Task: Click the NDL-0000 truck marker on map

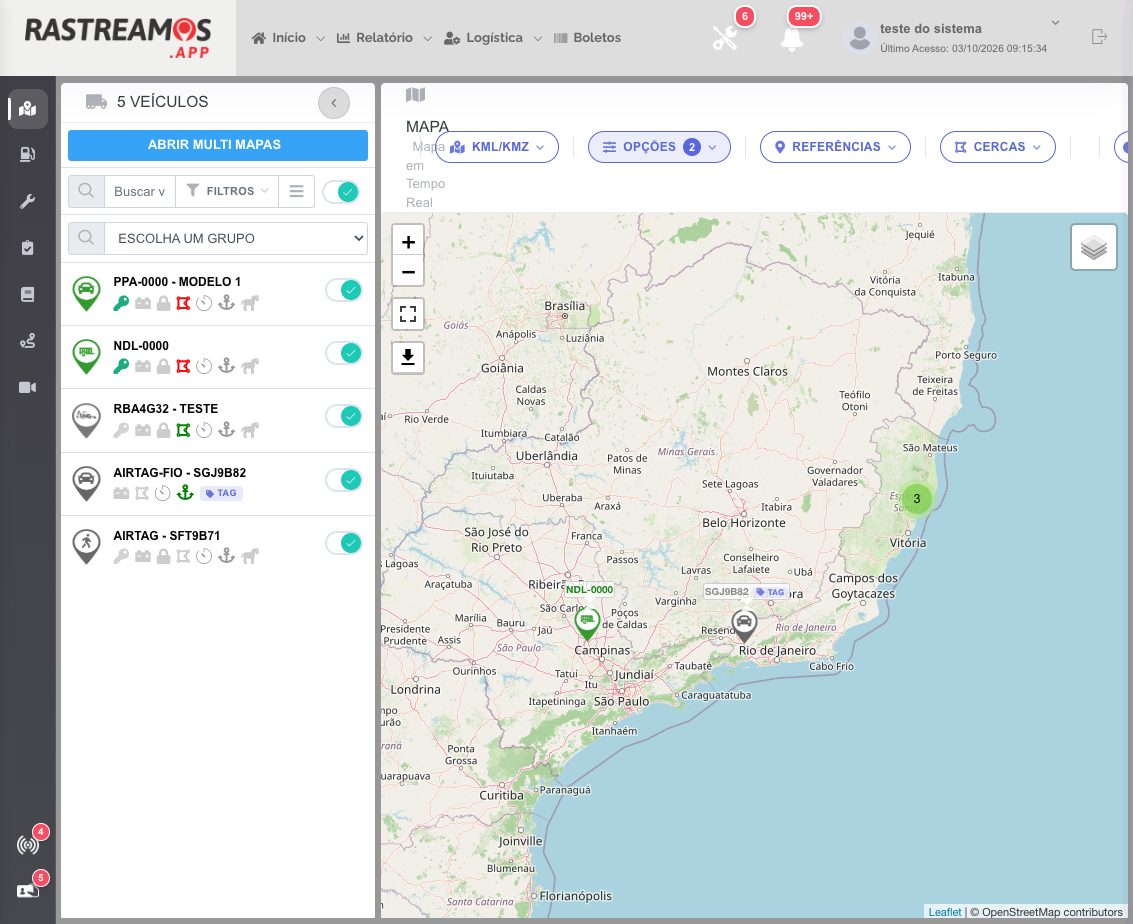Action: 587,623
